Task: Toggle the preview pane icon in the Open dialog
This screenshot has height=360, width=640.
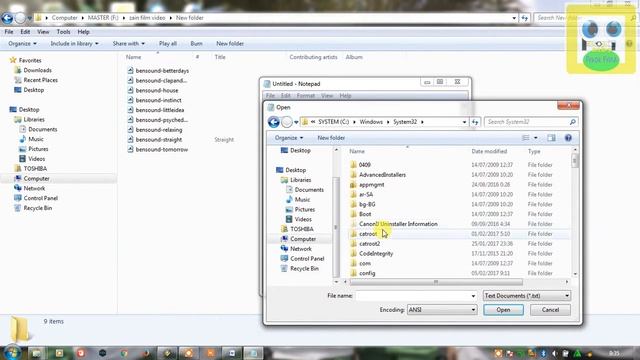Action: [551, 138]
